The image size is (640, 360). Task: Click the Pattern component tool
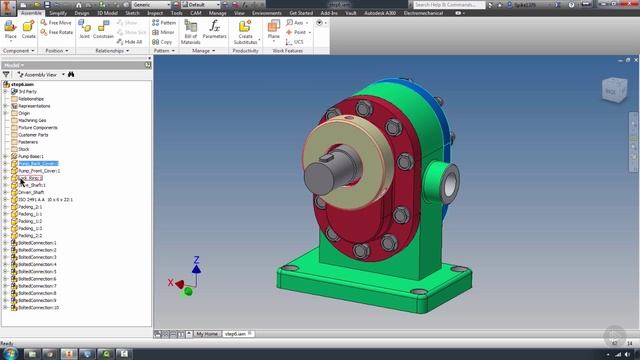click(164, 23)
